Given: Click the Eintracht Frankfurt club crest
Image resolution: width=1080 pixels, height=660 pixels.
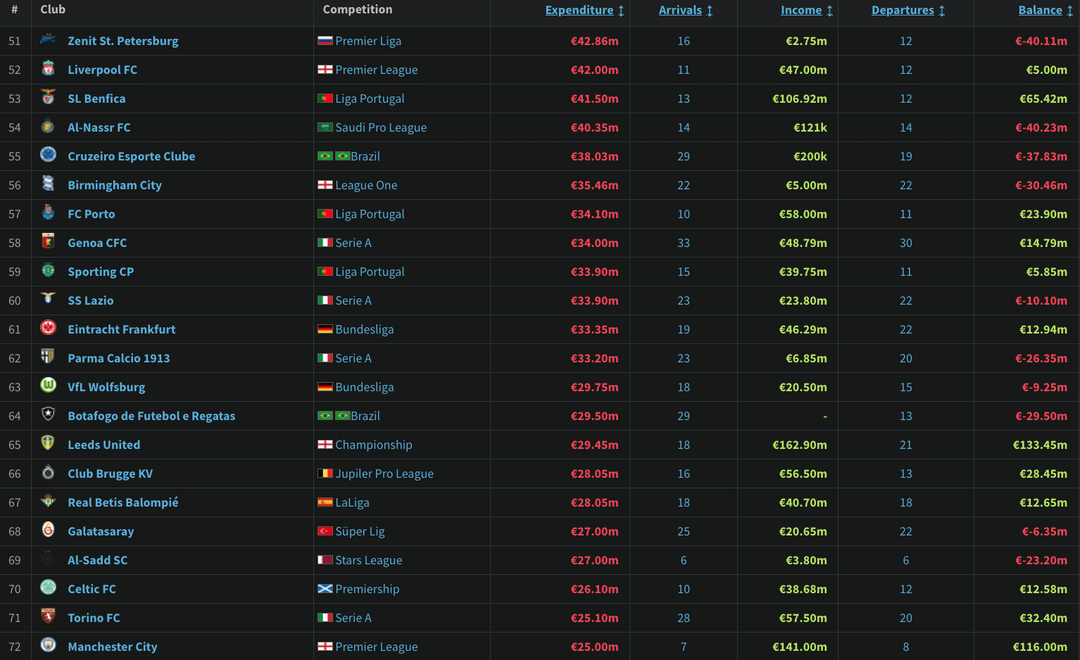Looking at the screenshot, I should (x=48, y=327).
